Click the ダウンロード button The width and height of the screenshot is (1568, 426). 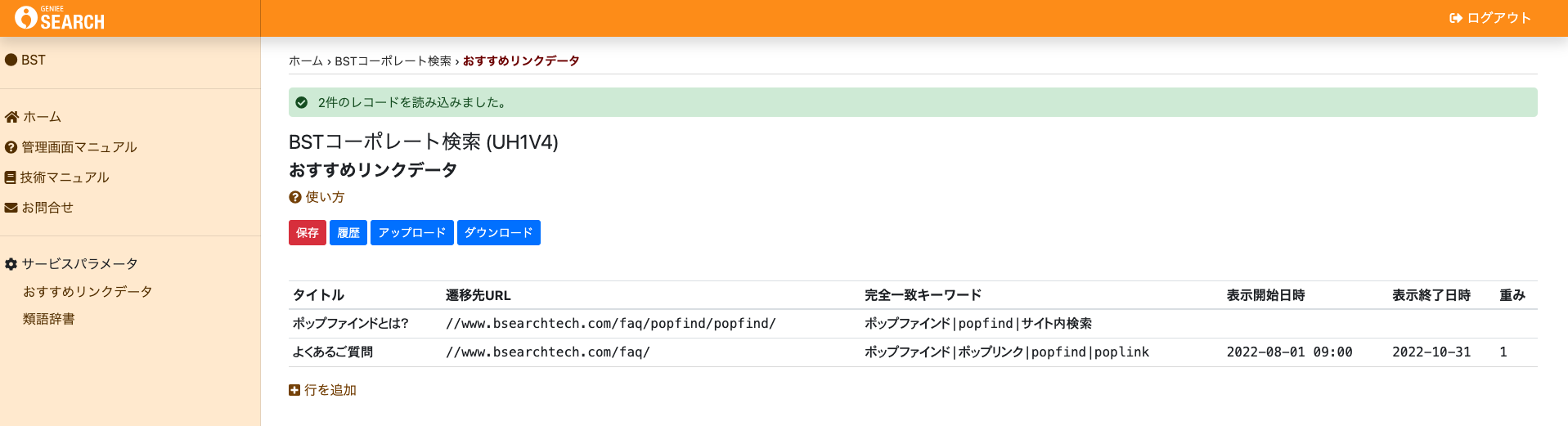(x=499, y=233)
